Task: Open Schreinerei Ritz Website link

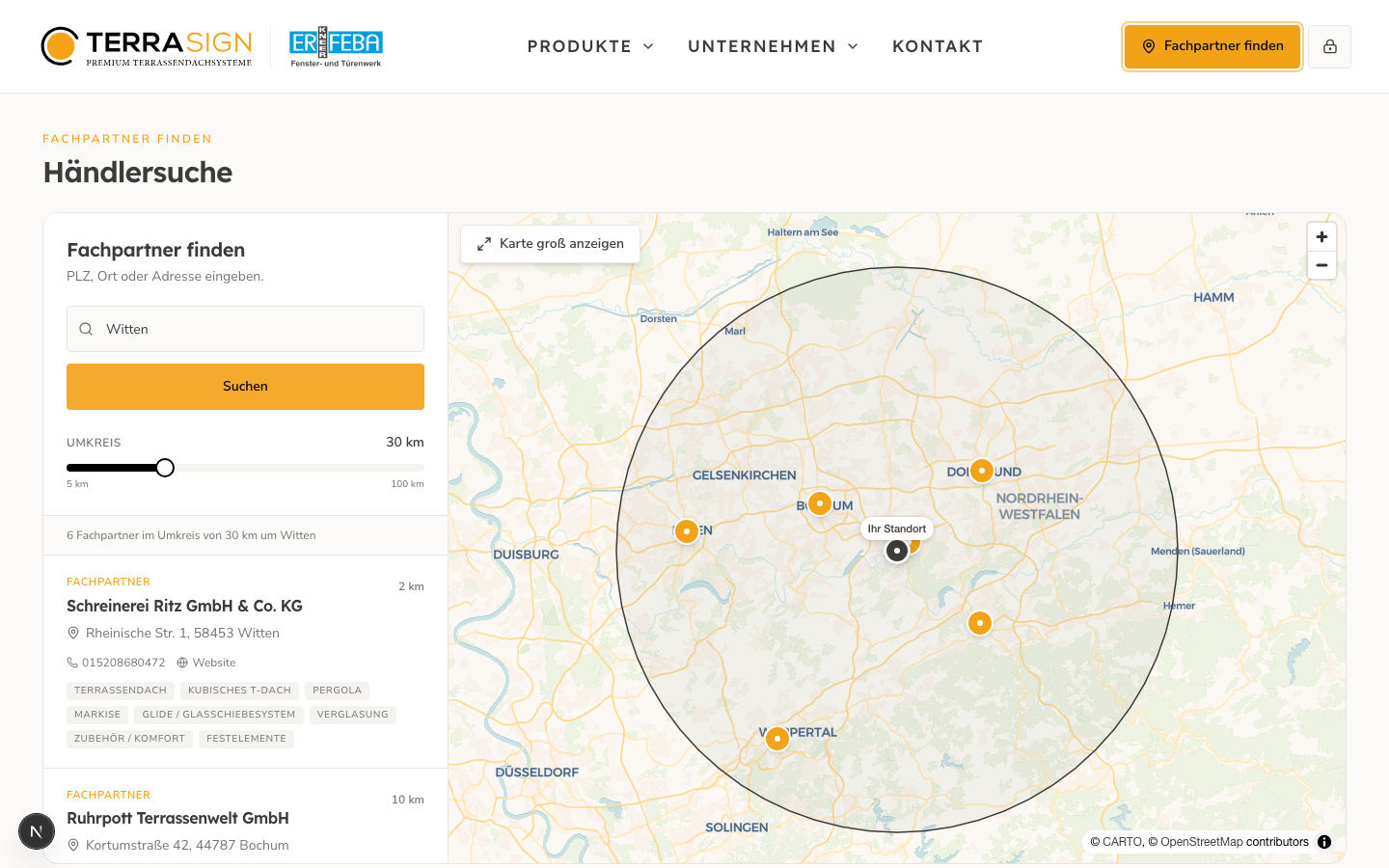Action: [205, 663]
